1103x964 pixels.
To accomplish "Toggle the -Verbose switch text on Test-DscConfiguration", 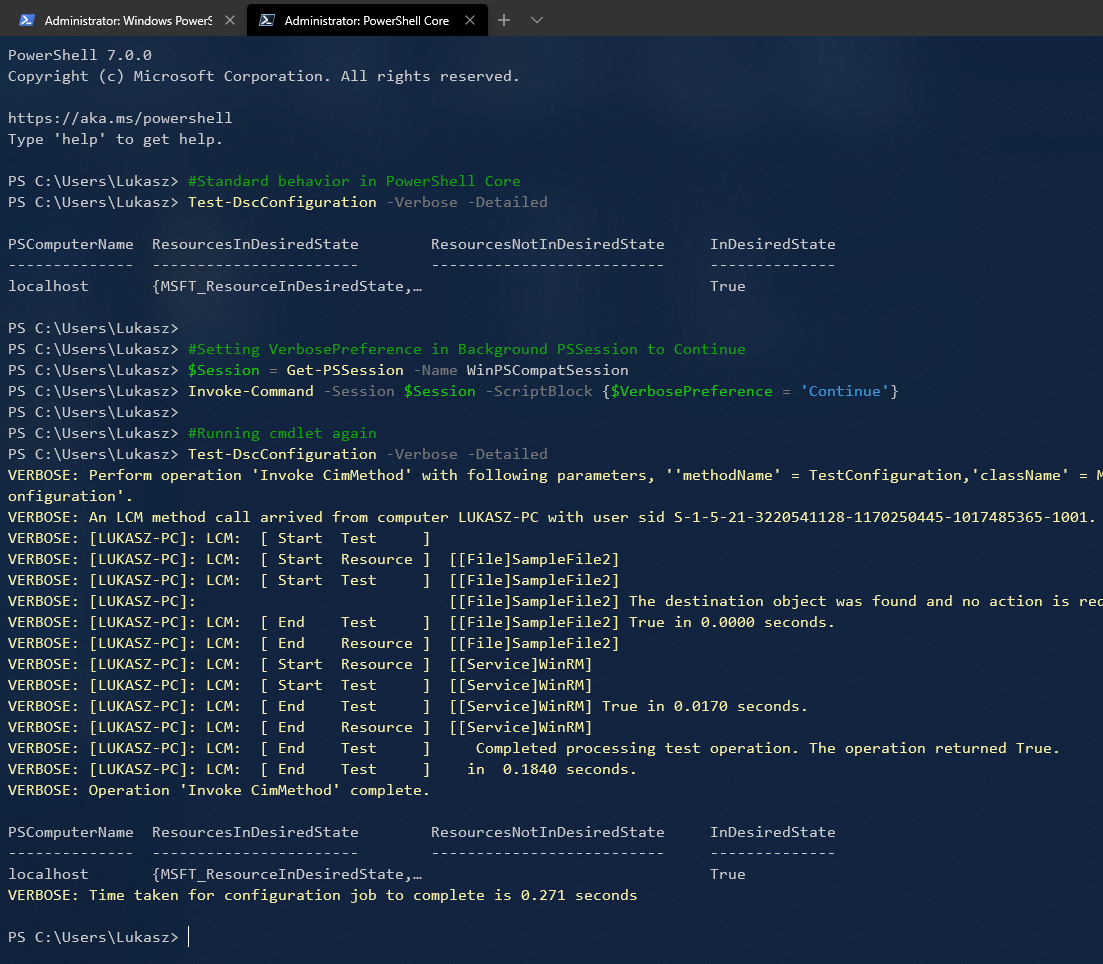I will (x=421, y=201).
